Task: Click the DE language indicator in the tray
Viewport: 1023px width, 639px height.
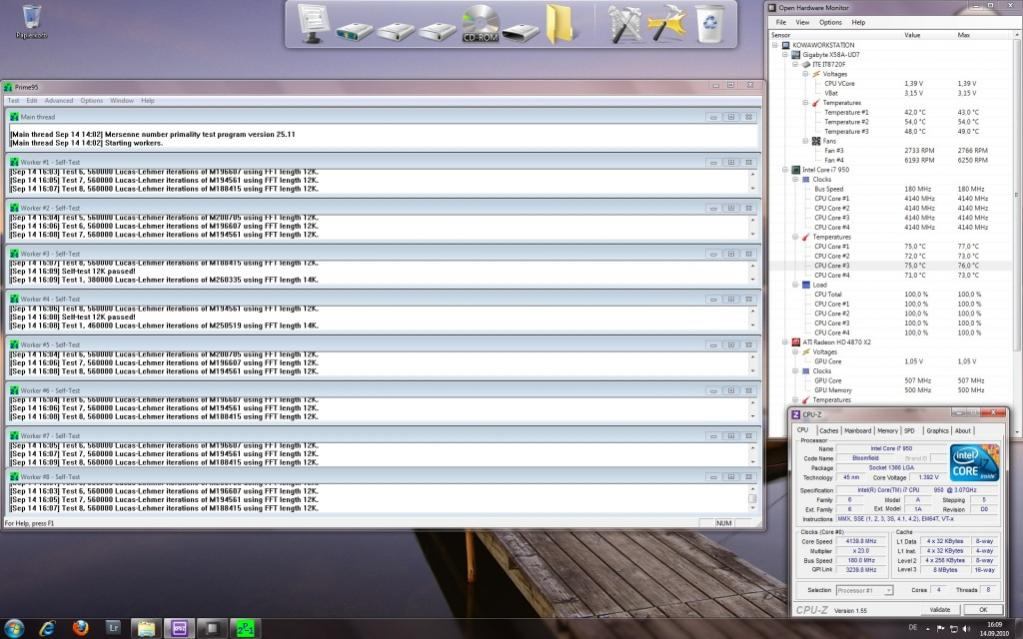Action: pyautogui.click(x=913, y=628)
